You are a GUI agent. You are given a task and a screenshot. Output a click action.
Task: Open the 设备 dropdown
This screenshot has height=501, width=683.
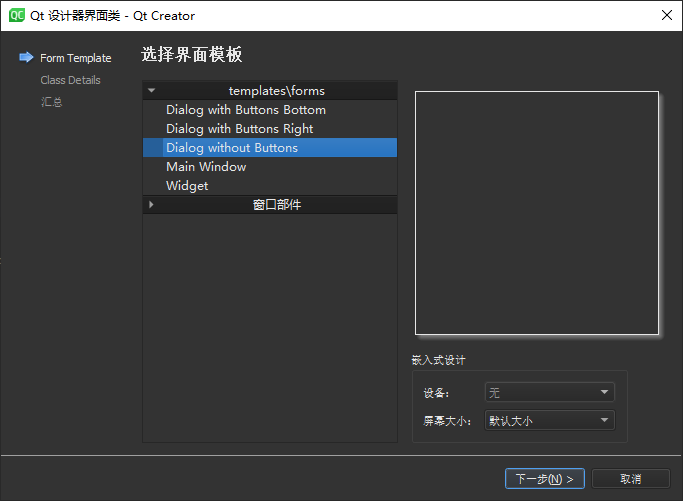(x=549, y=393)
